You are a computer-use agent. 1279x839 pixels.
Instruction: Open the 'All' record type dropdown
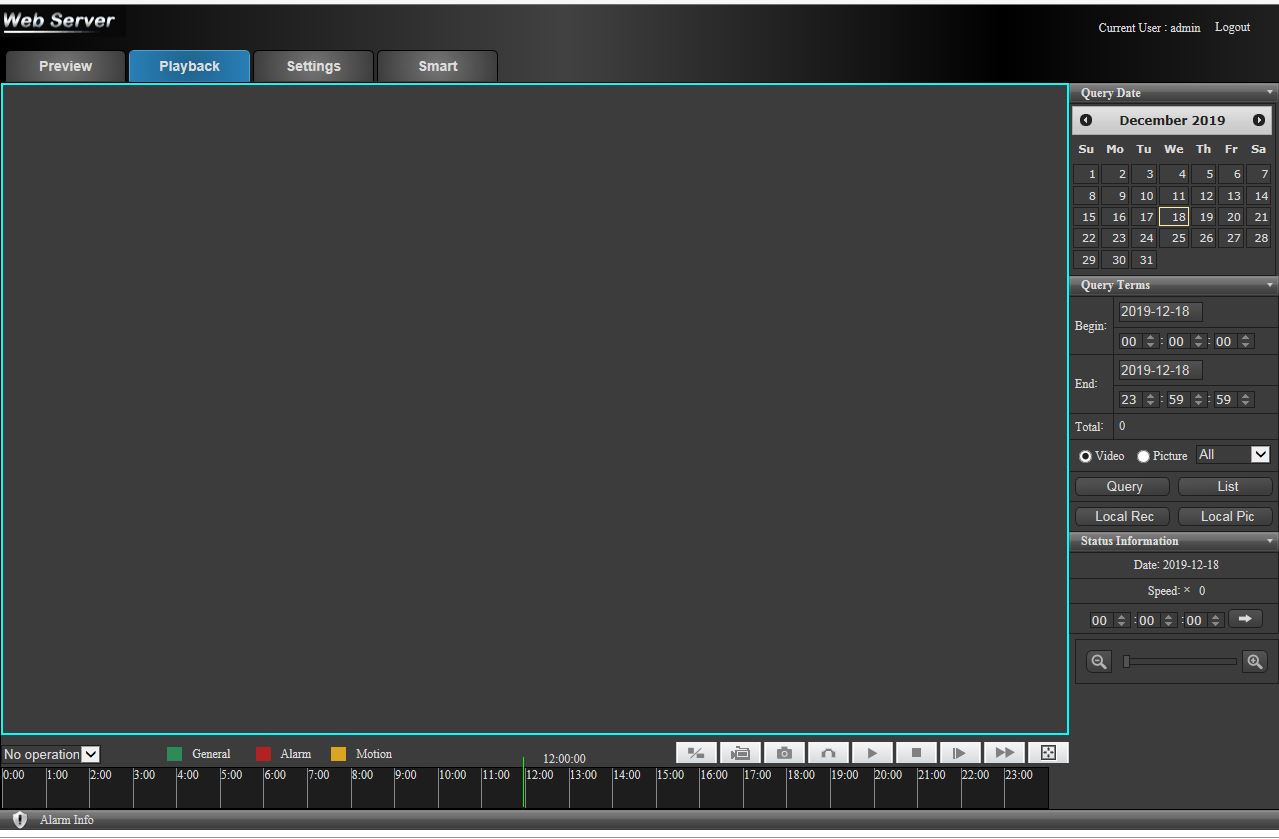(1233, 455)
